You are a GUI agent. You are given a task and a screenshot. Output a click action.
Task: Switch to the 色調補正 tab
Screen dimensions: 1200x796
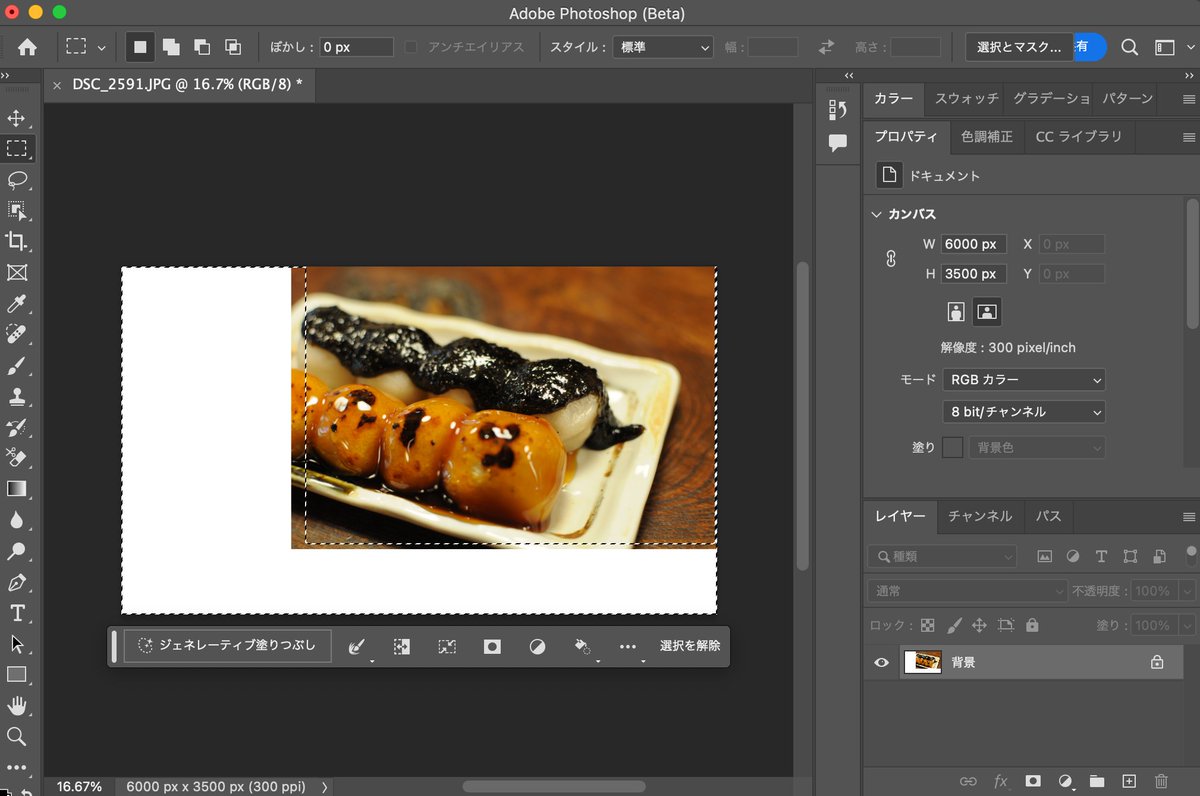tap(986, 136)
